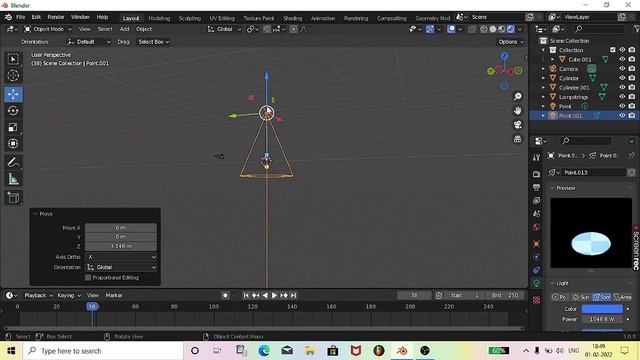Screen dimensions: 640x360
Task: Activate the Cursor tool
Action: pyautogui.click(x=13, y=76)
